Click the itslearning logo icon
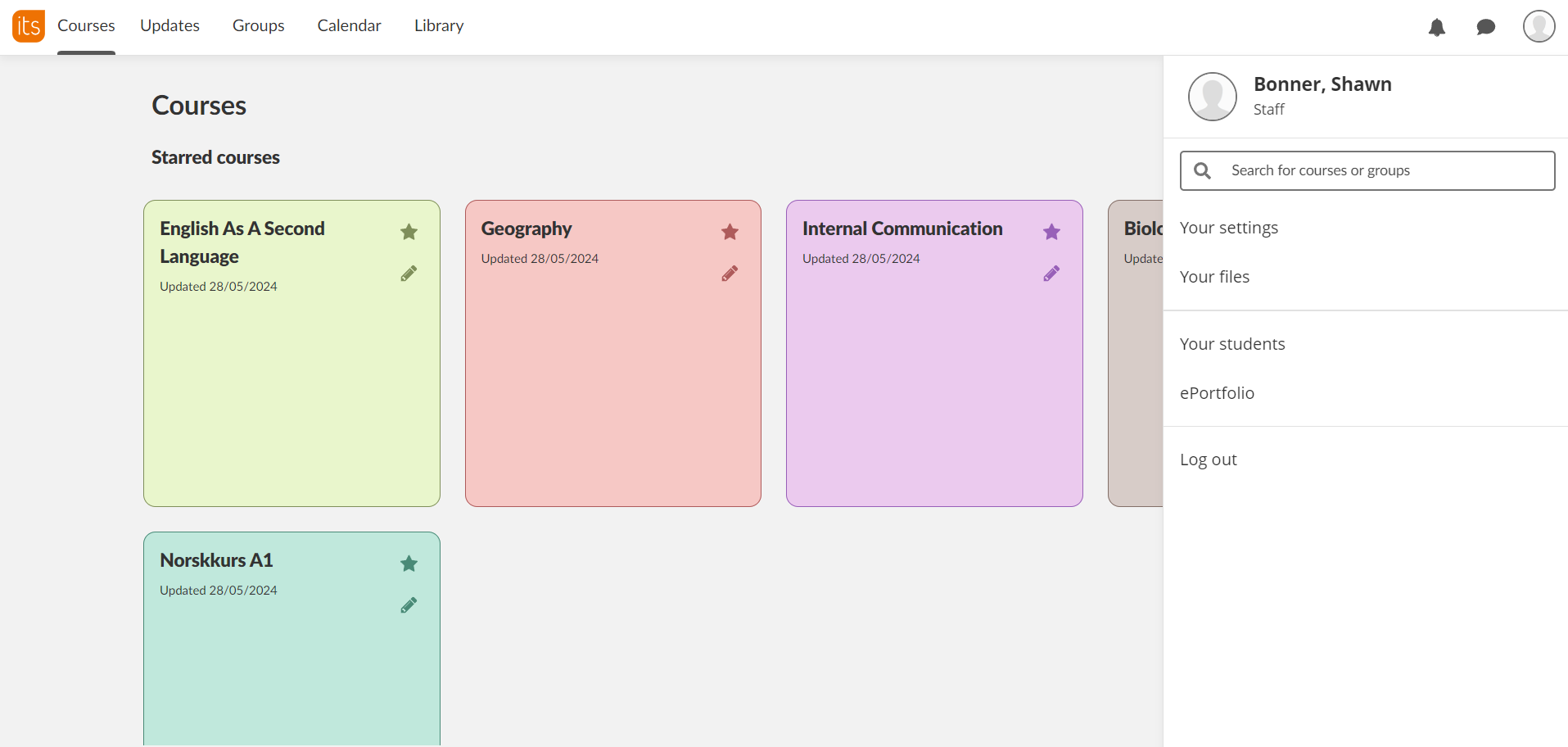 tap(29, 26)
